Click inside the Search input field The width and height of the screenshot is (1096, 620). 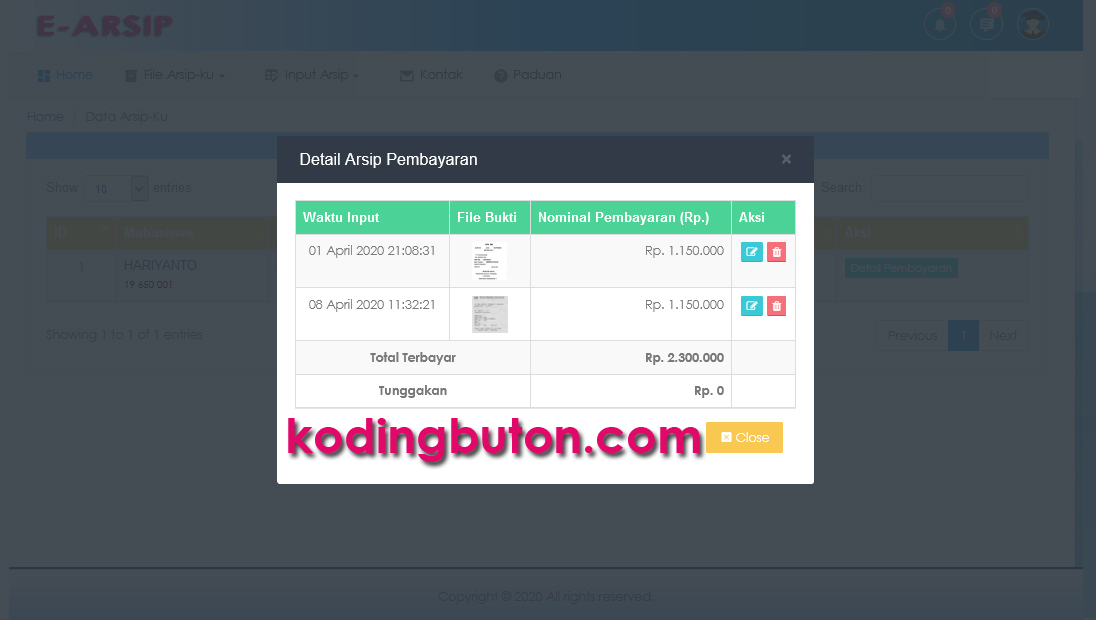pyautogui.click(x=949, y=187)
